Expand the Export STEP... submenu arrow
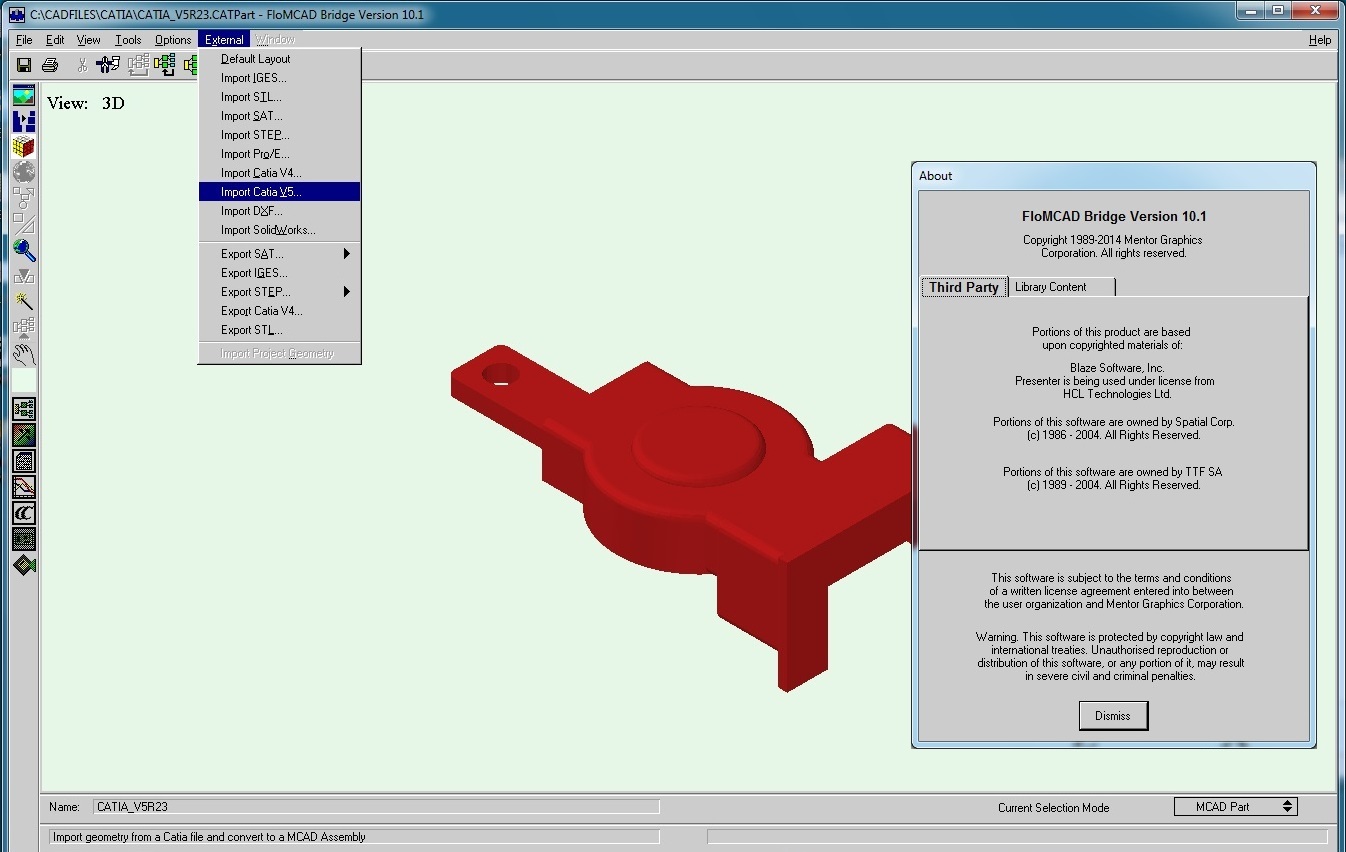Image resolution: width=1346 pixels, height=852 pixels. coord(347,292)
